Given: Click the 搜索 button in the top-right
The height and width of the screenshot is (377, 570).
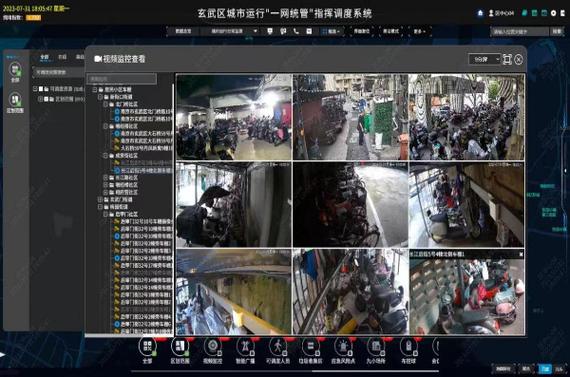Looking at the screenshot, I should click(x=557, y=32).
